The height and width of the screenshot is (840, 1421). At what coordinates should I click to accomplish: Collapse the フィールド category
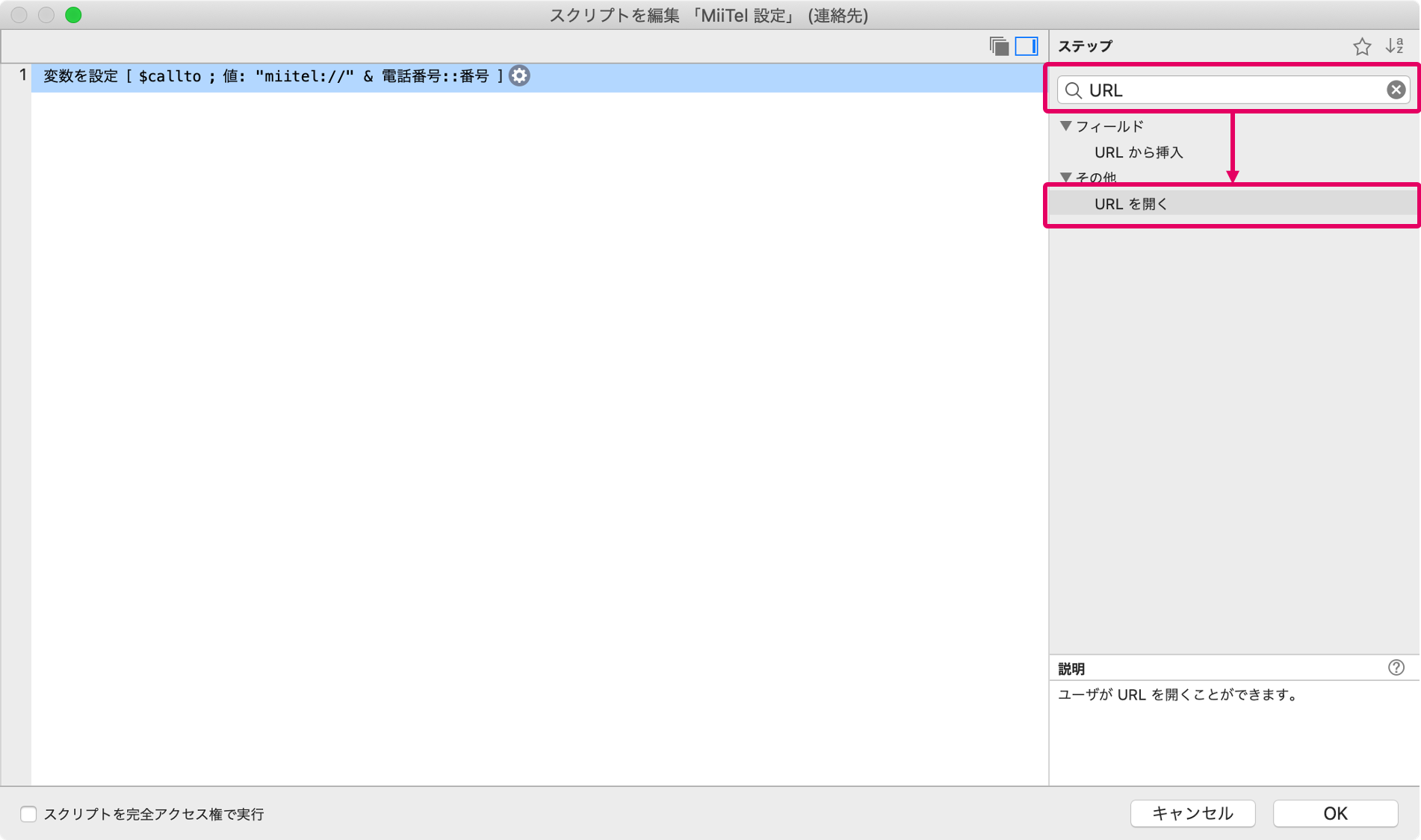(x=1066, y=126)
